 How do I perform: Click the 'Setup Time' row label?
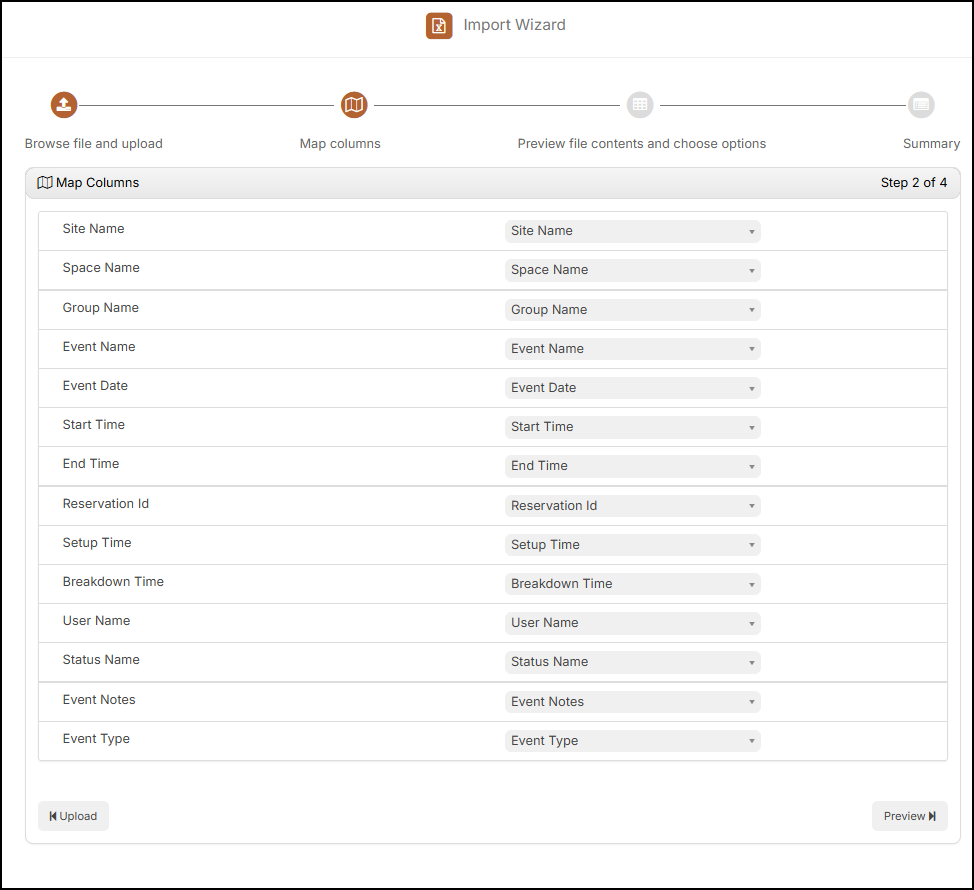point(97,543)
